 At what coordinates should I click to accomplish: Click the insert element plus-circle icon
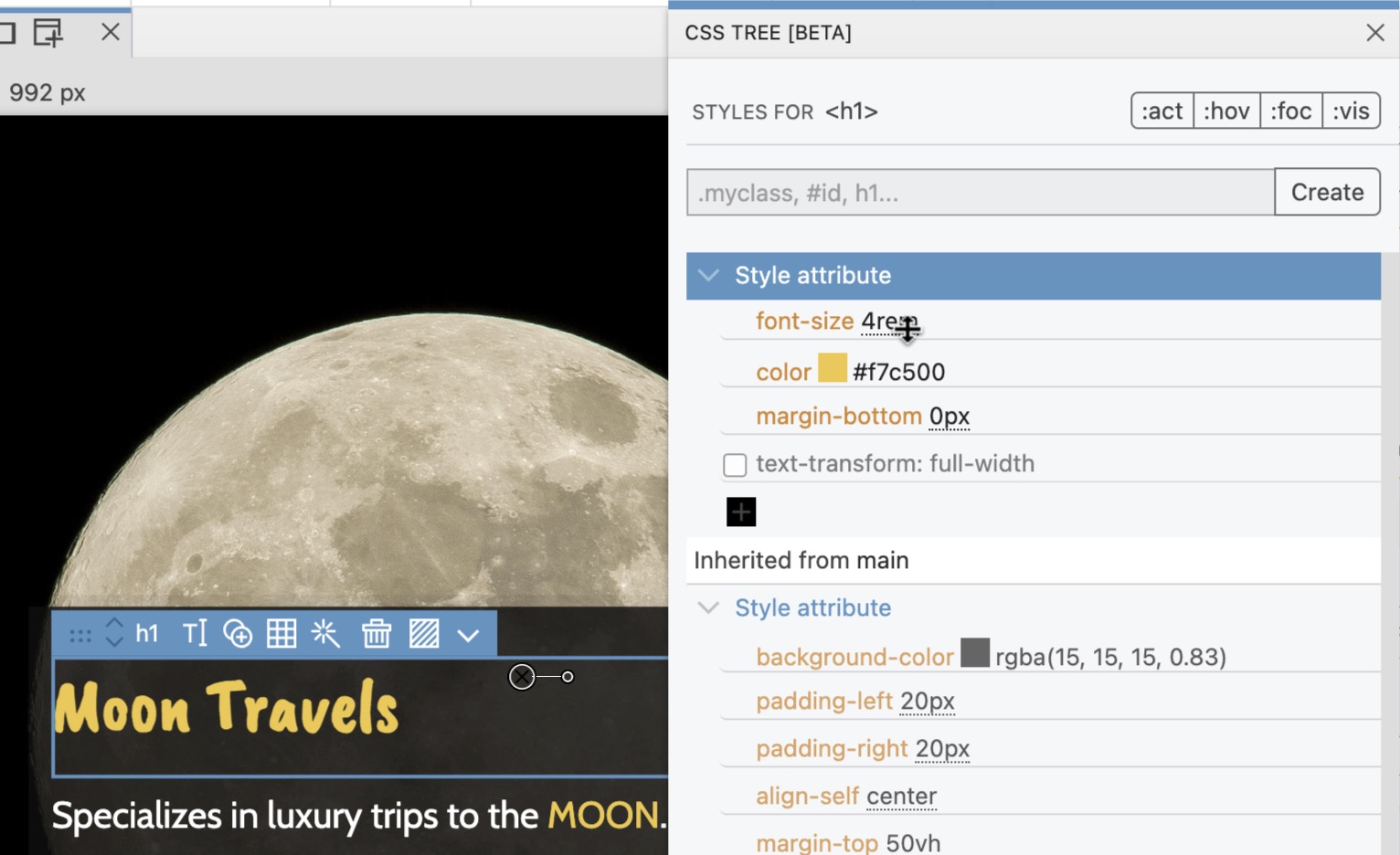[x=238, y=633]
